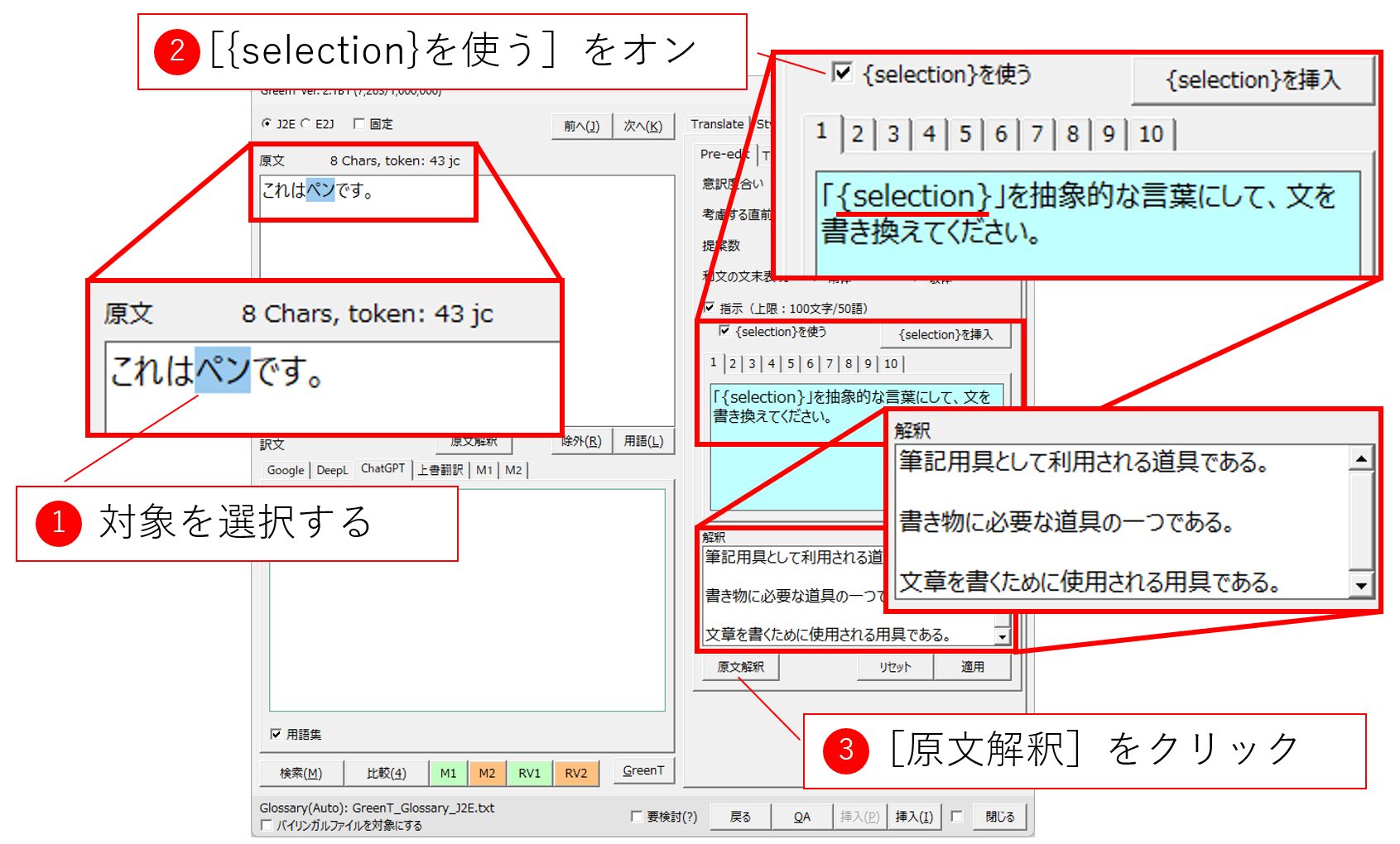Click the orange RV2 button

click(576, 773)
